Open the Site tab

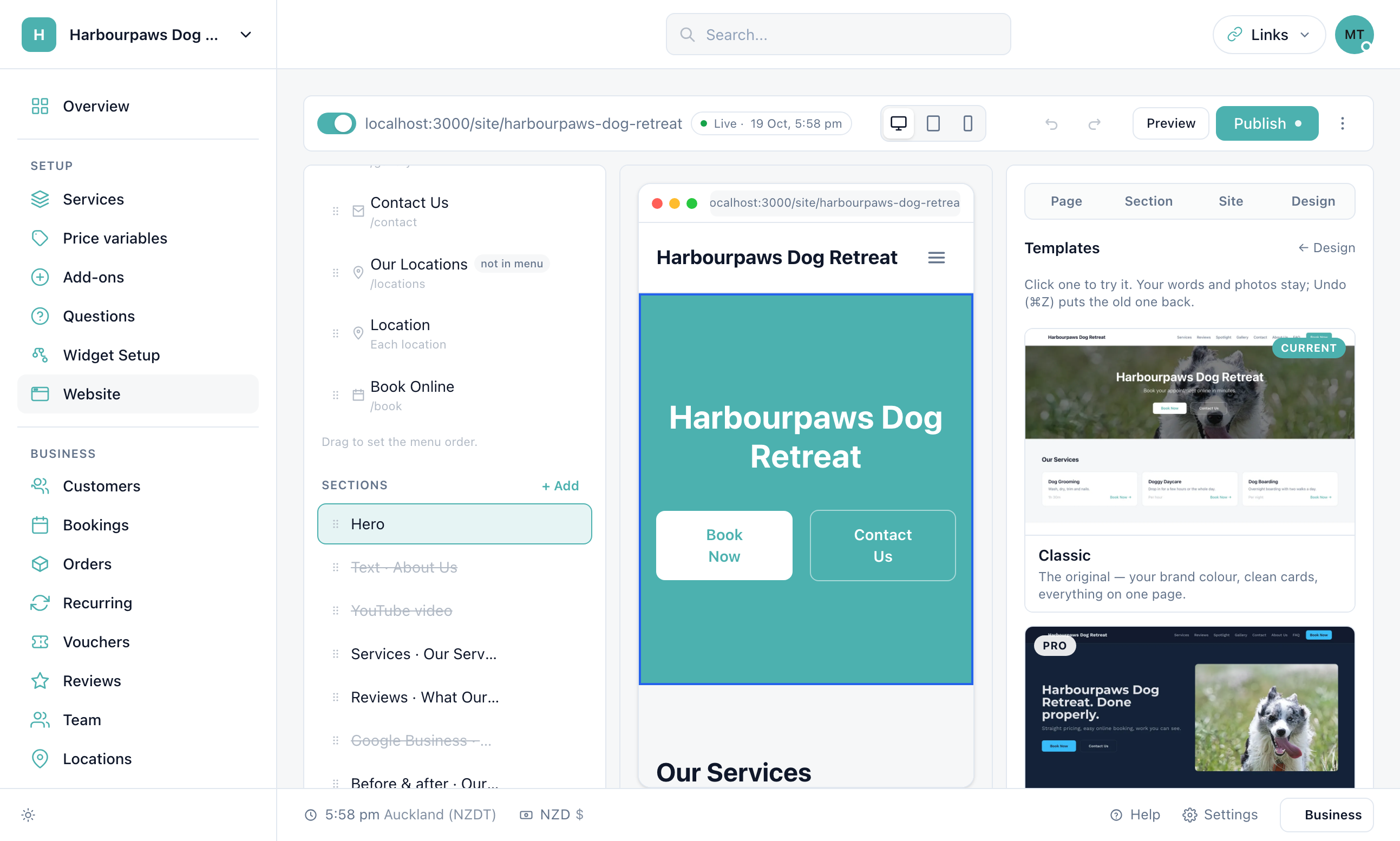(x=1231, y=201)
